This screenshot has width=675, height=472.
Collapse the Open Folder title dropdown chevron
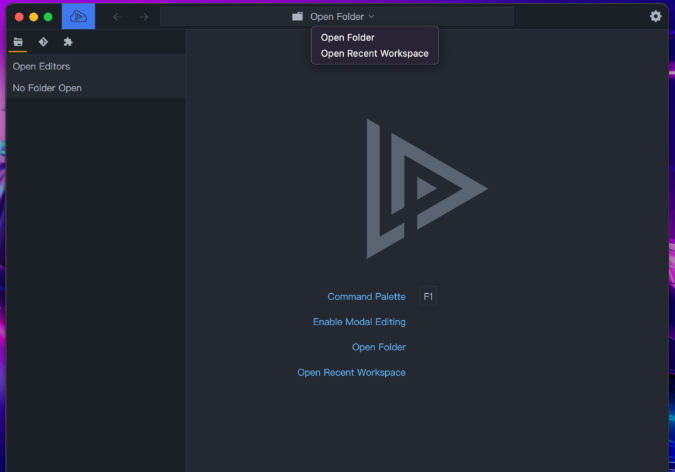[x=372, y=17]
